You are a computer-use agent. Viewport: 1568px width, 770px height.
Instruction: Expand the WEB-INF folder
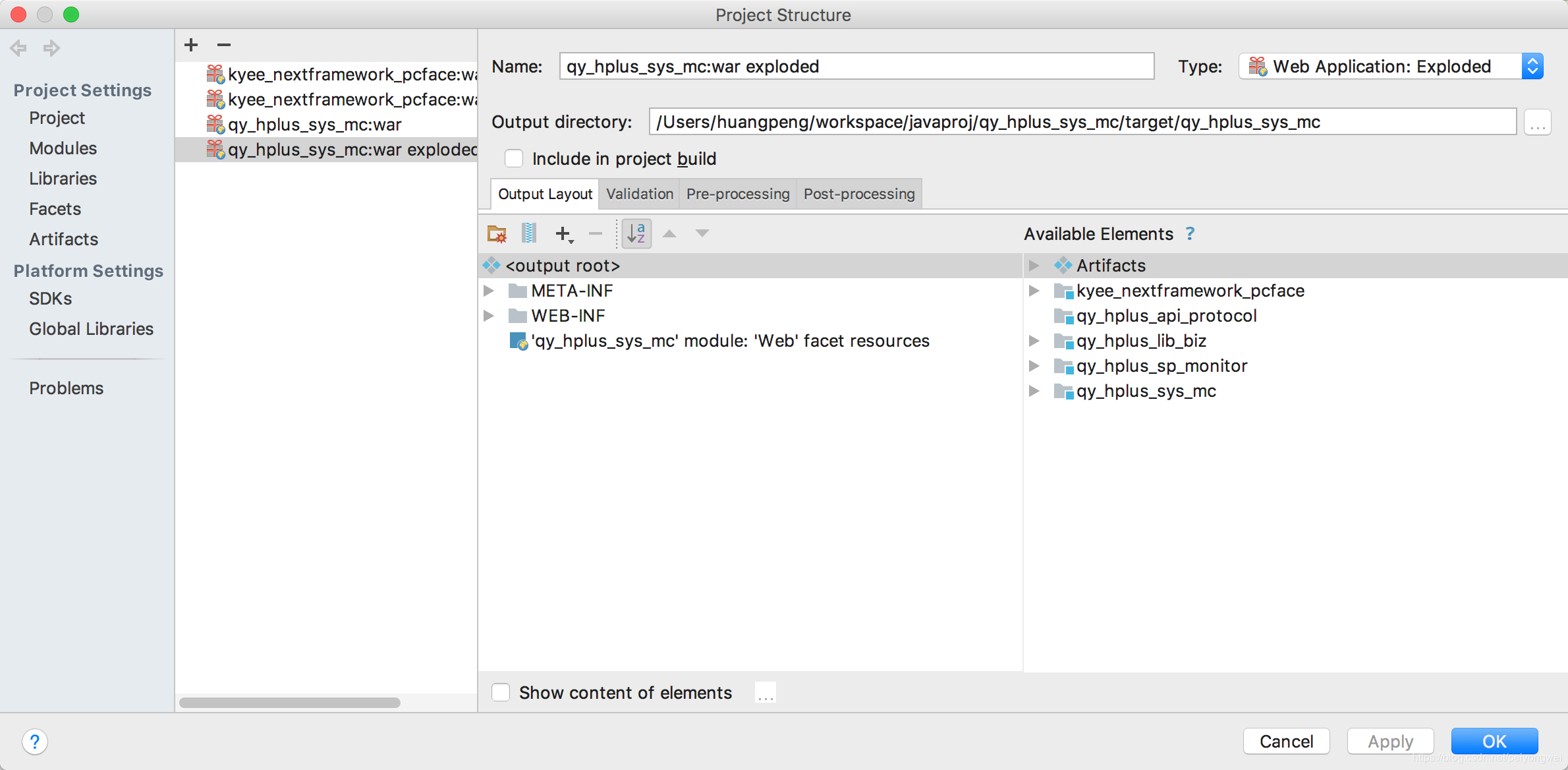(x=489, y=316)
